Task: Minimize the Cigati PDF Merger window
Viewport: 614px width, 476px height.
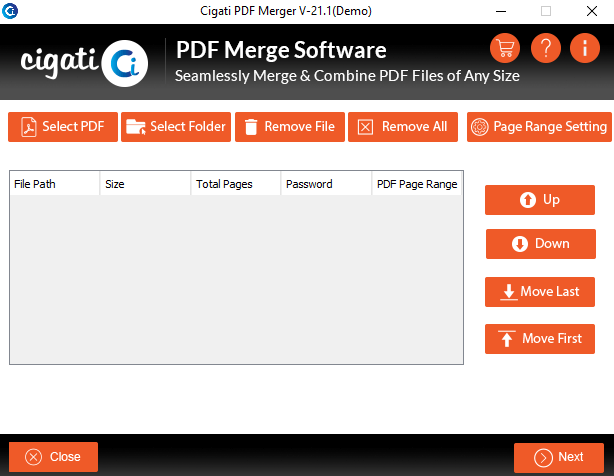Action: (x=501, y=11)
